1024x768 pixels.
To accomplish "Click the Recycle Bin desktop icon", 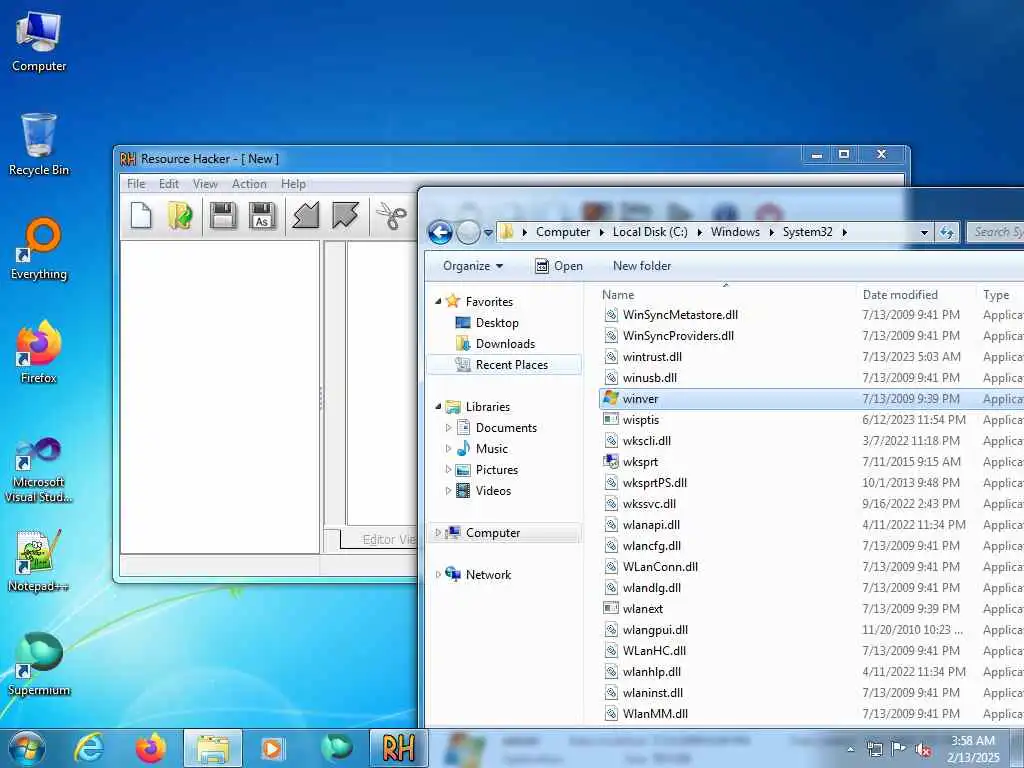I will 39,145.
